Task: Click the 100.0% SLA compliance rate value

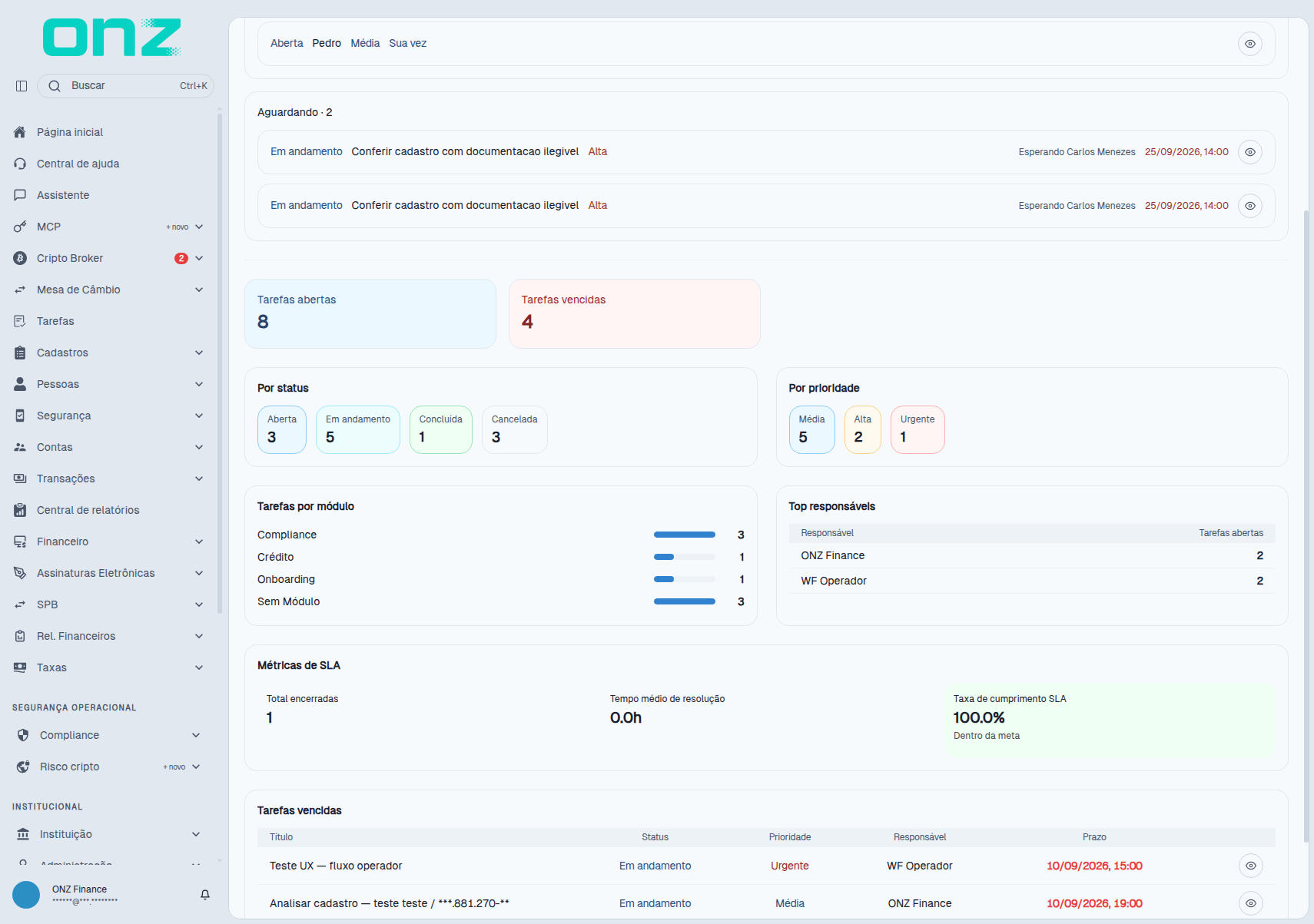Action: click(979, 717)
